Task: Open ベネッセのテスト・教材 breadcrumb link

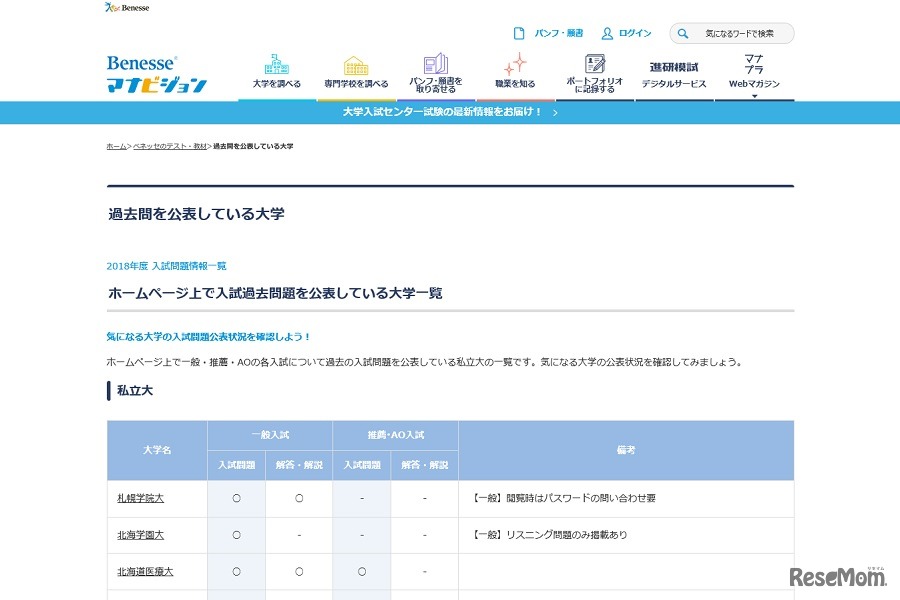Action: [170, 146]
